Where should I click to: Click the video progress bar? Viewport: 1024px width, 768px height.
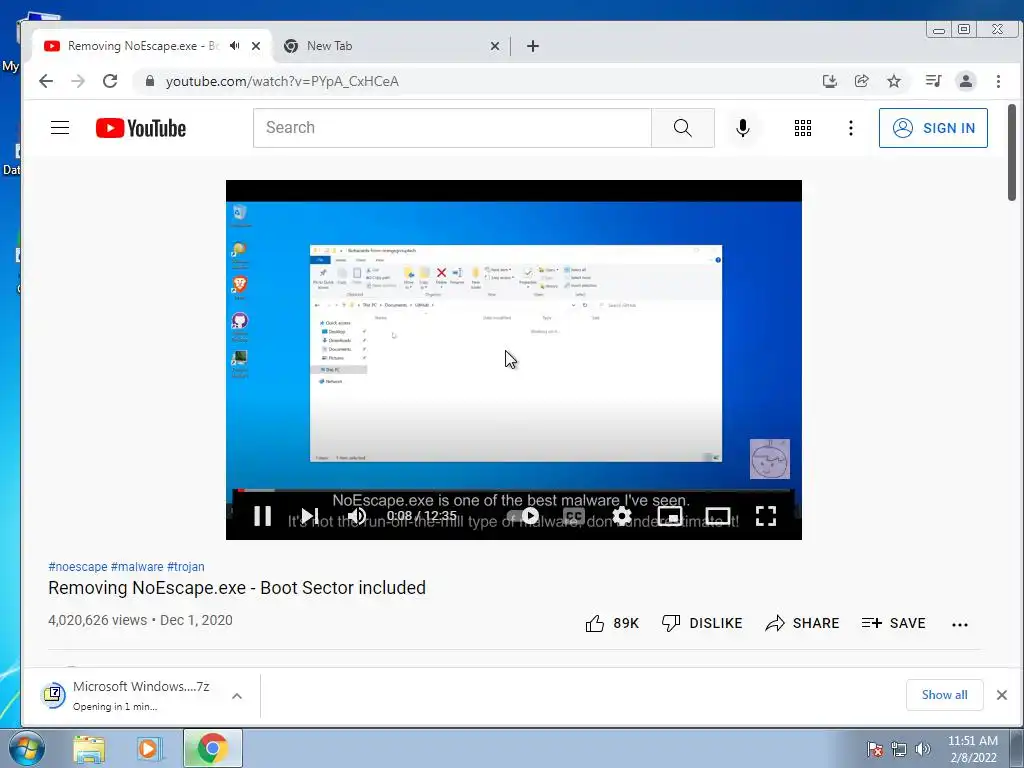pyautogui.click(x=513, y=490)
